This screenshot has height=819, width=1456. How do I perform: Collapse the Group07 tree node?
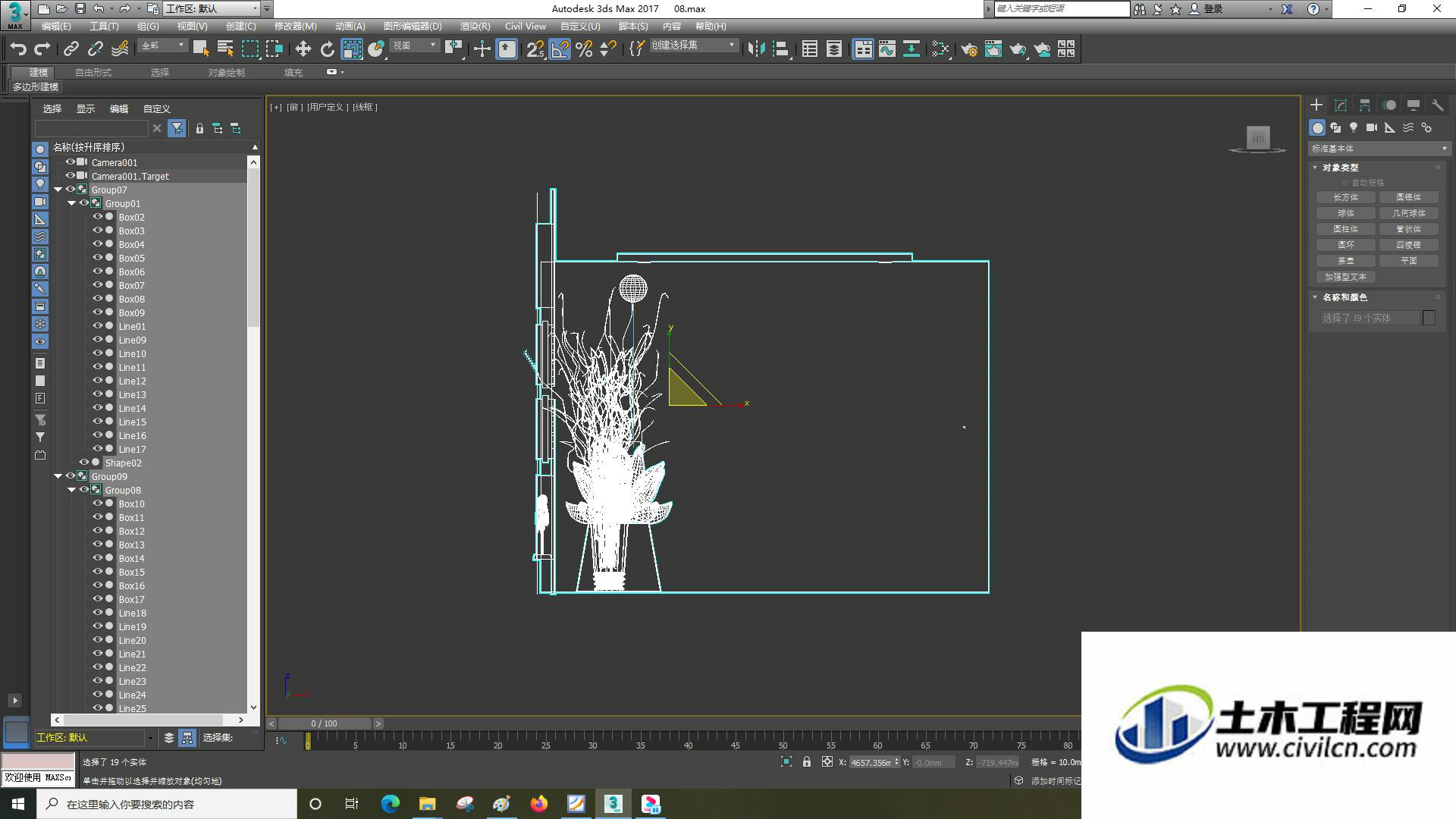[58, 190]
